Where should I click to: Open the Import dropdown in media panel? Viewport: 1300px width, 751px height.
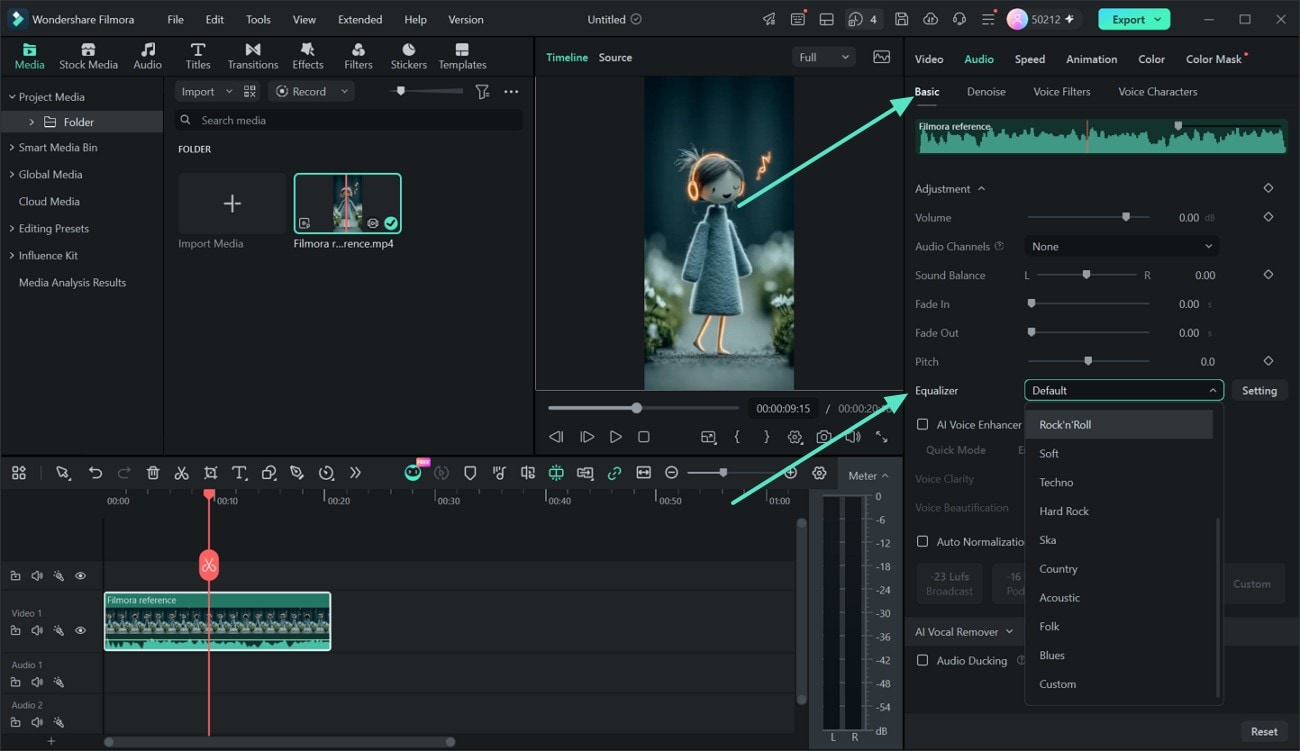click(x=206, y=91)
